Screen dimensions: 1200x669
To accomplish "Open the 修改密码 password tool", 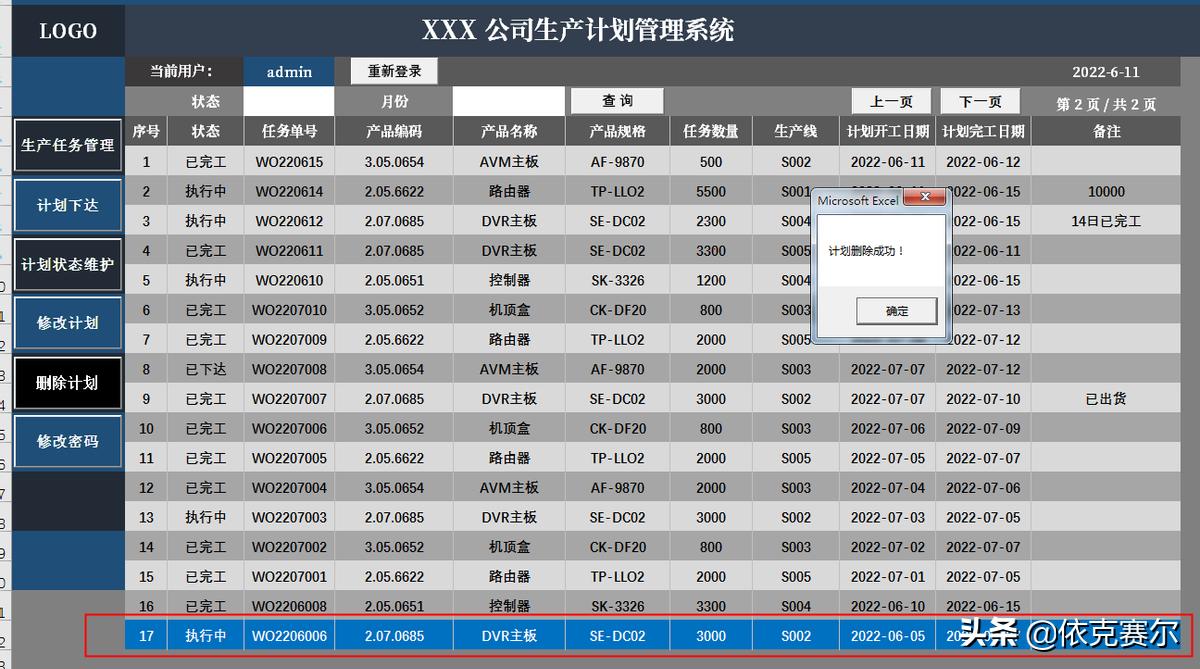I will tap(66, 441).
